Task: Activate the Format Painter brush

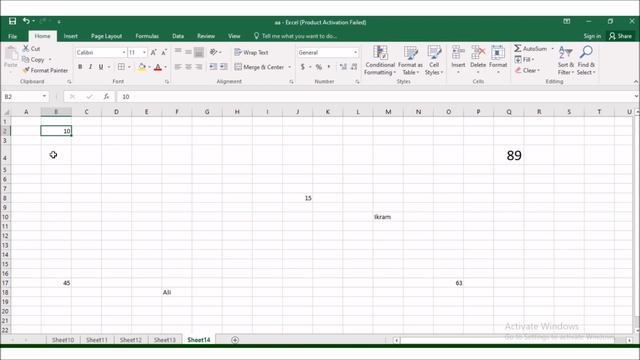Action: 45,70
